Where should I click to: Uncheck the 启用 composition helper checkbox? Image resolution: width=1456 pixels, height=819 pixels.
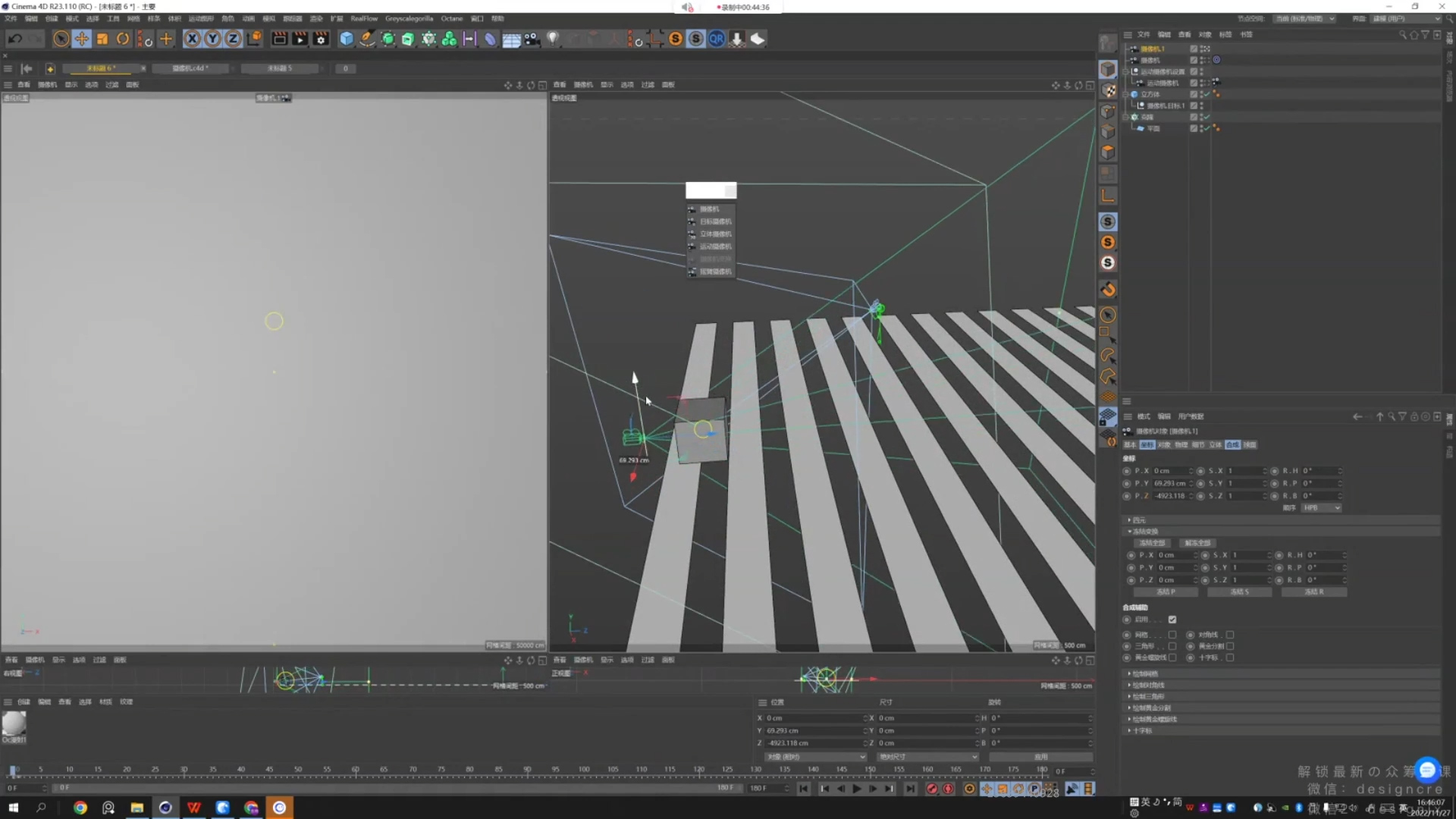point(1172,620)
